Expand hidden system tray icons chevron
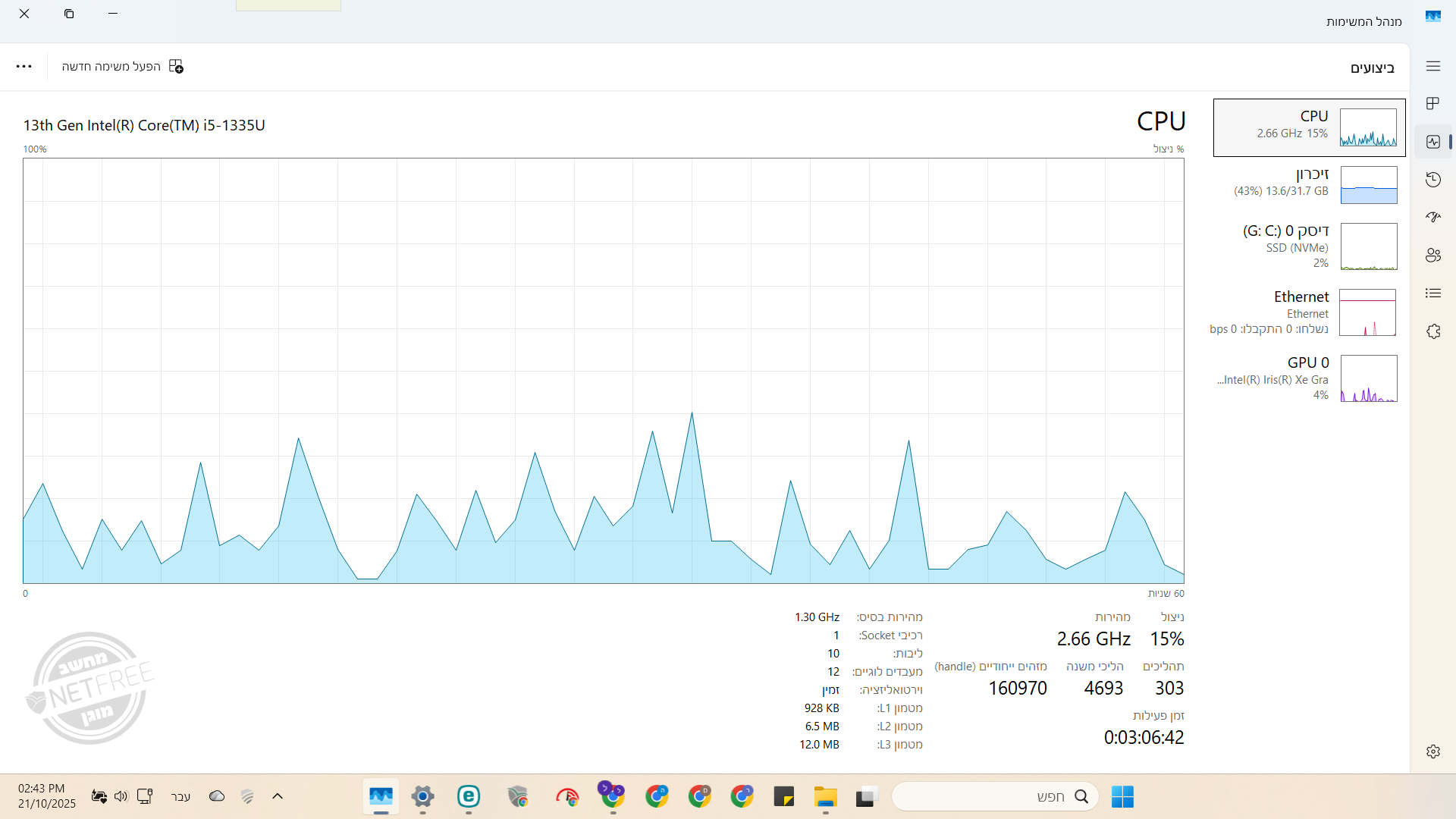 [x=278, y=796]
